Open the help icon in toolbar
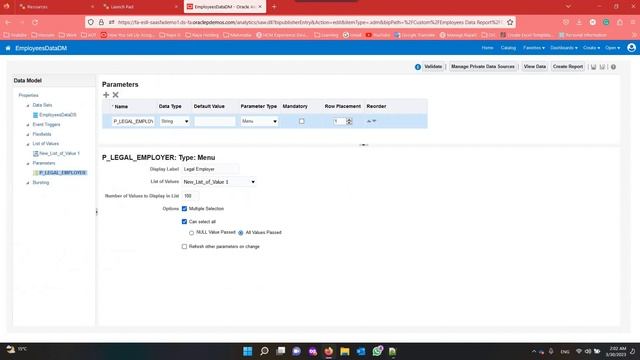Viewport: 640px width, 360px height. coord(613,67)
